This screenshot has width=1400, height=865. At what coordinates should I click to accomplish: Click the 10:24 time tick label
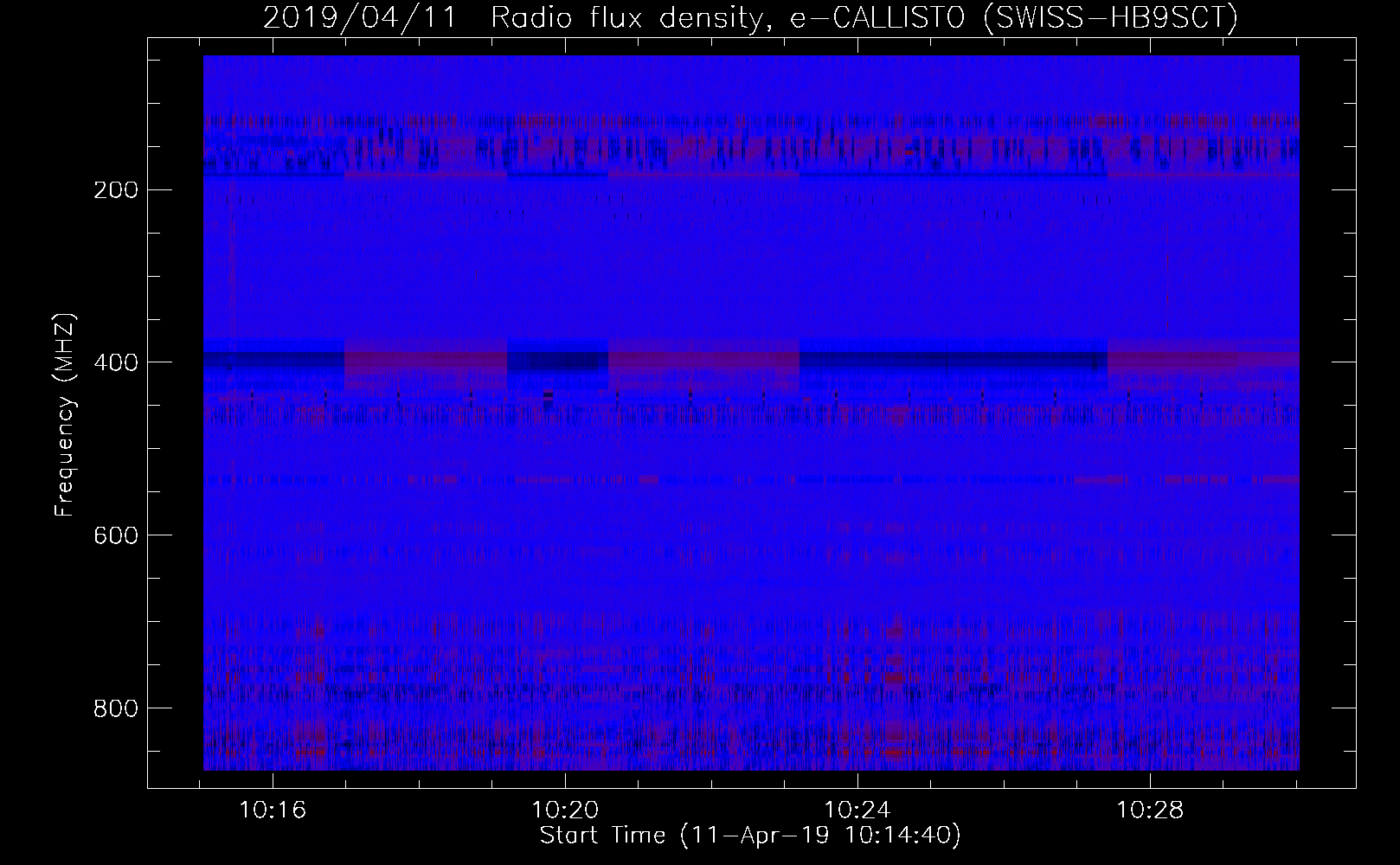point(857,811)
